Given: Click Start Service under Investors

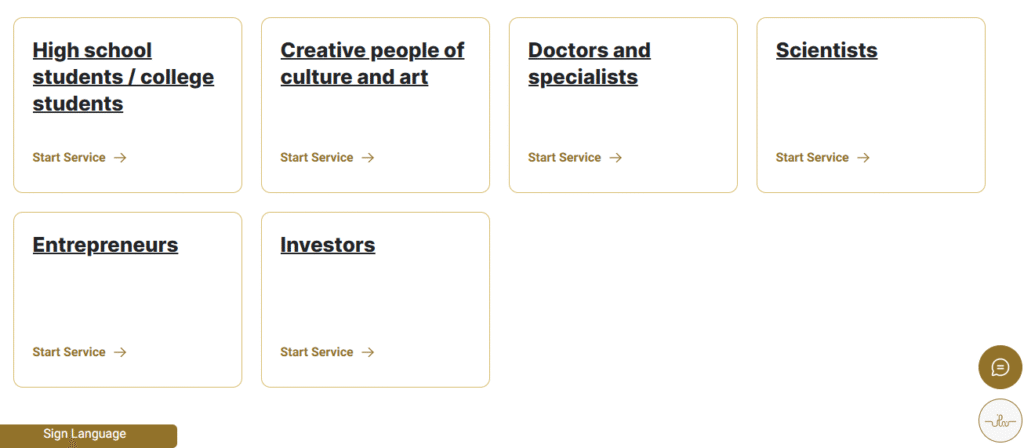Looking at the screenshot, I should tap(317, 352).
